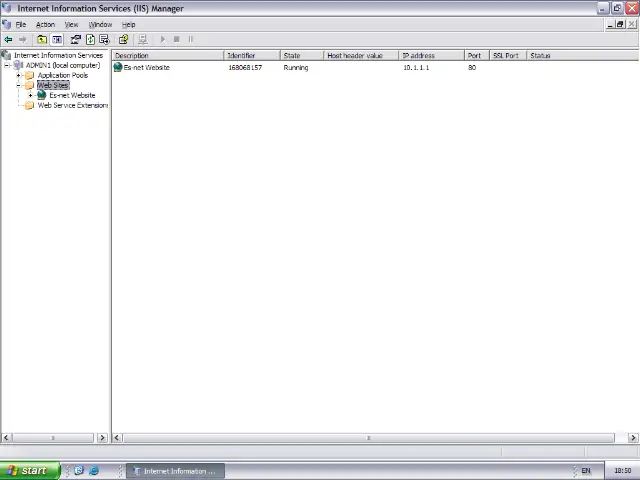
Task: Click the EN language indicator
Action: (586, 471)
